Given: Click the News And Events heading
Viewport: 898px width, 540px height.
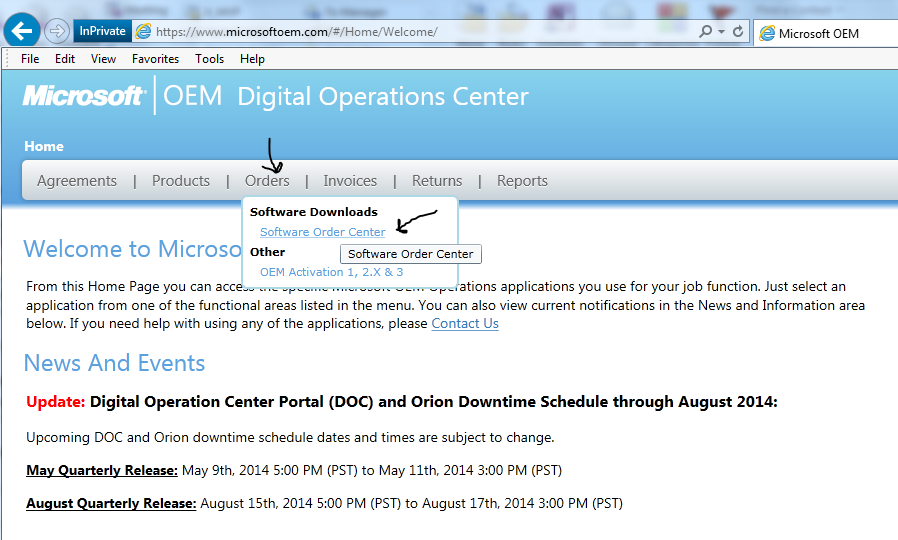Looking at the screenshot, I should [x=115, y=363].
